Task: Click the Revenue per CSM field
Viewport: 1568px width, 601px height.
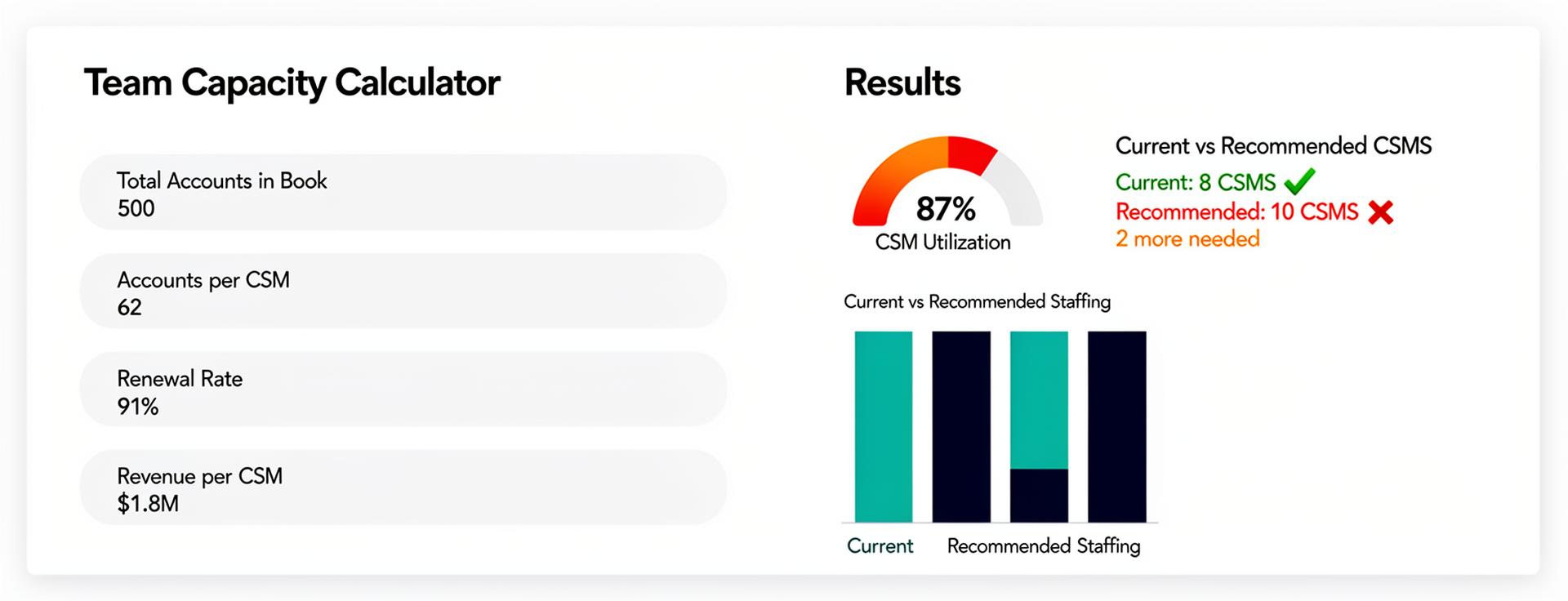Action: coord(403,487)
